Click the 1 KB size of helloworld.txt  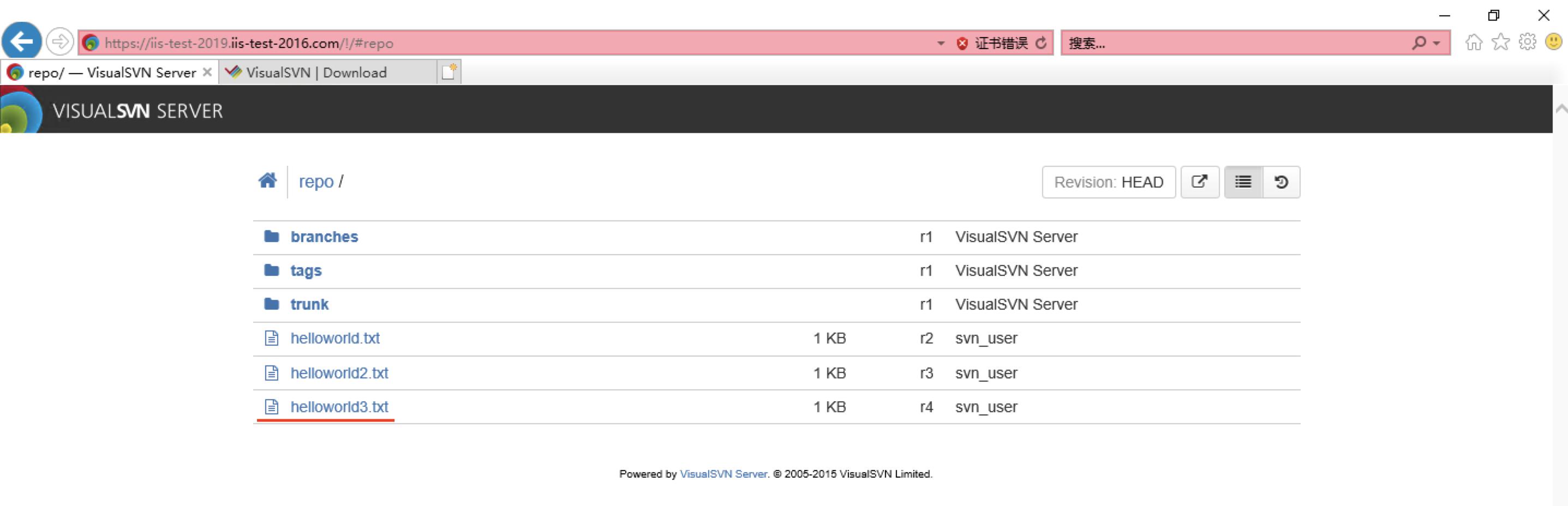pyautogui.click(x=829, y=338)
